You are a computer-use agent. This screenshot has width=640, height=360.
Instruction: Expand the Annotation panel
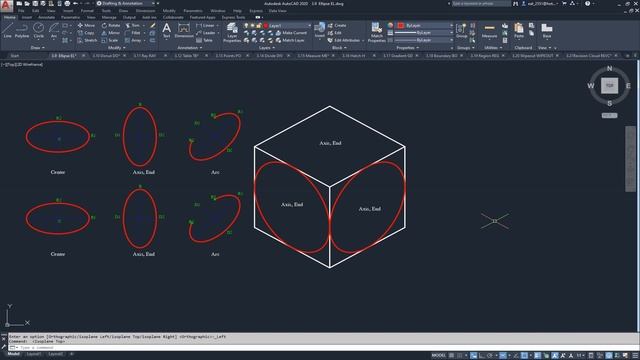pyautogui.click(x=189, y=48)
